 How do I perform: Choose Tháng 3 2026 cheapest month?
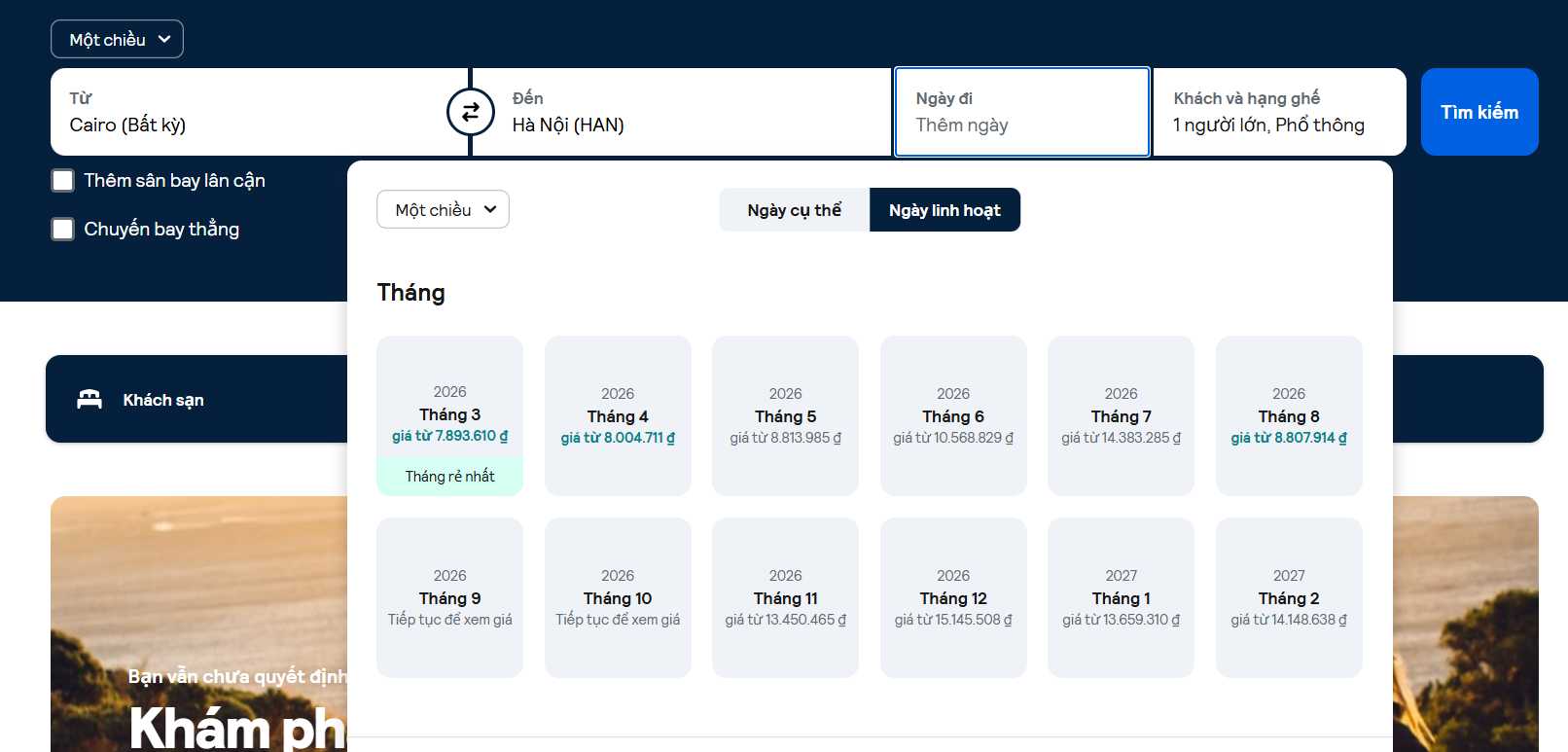(x=449, y=415)
